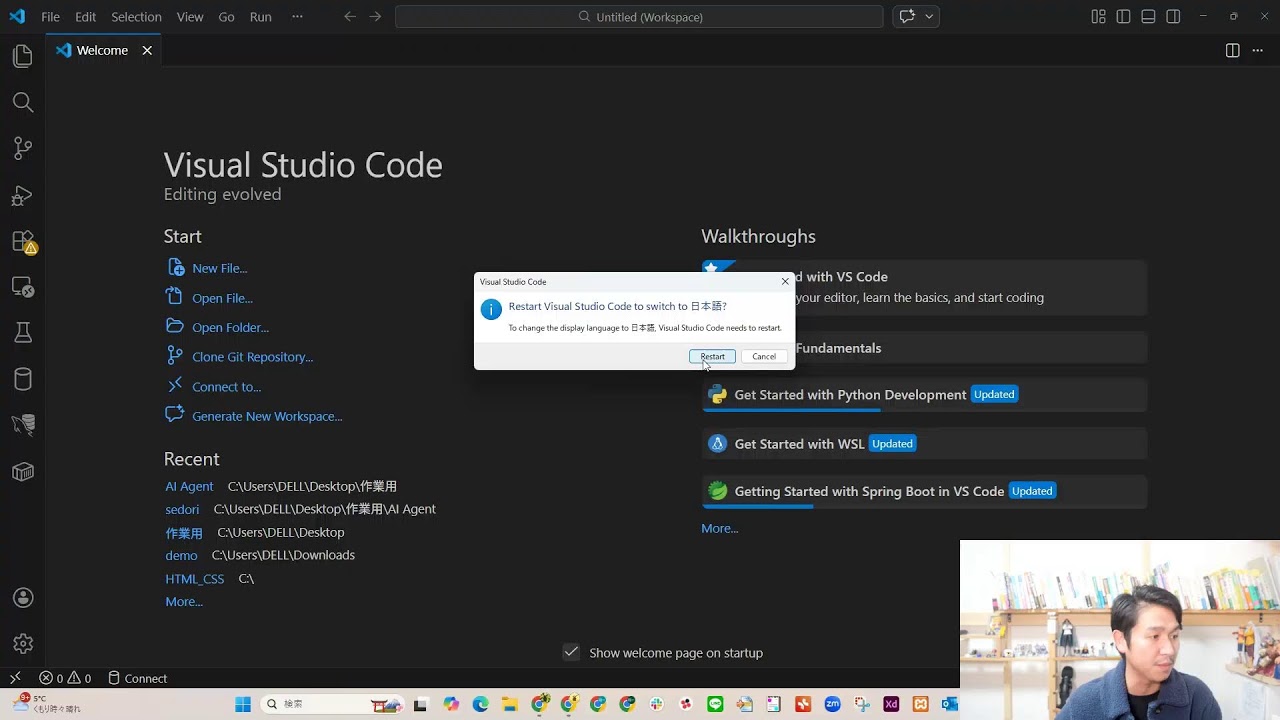1280x720 pixels.
Task: Show More walkthroughs
Action: [x=719, y=529]
